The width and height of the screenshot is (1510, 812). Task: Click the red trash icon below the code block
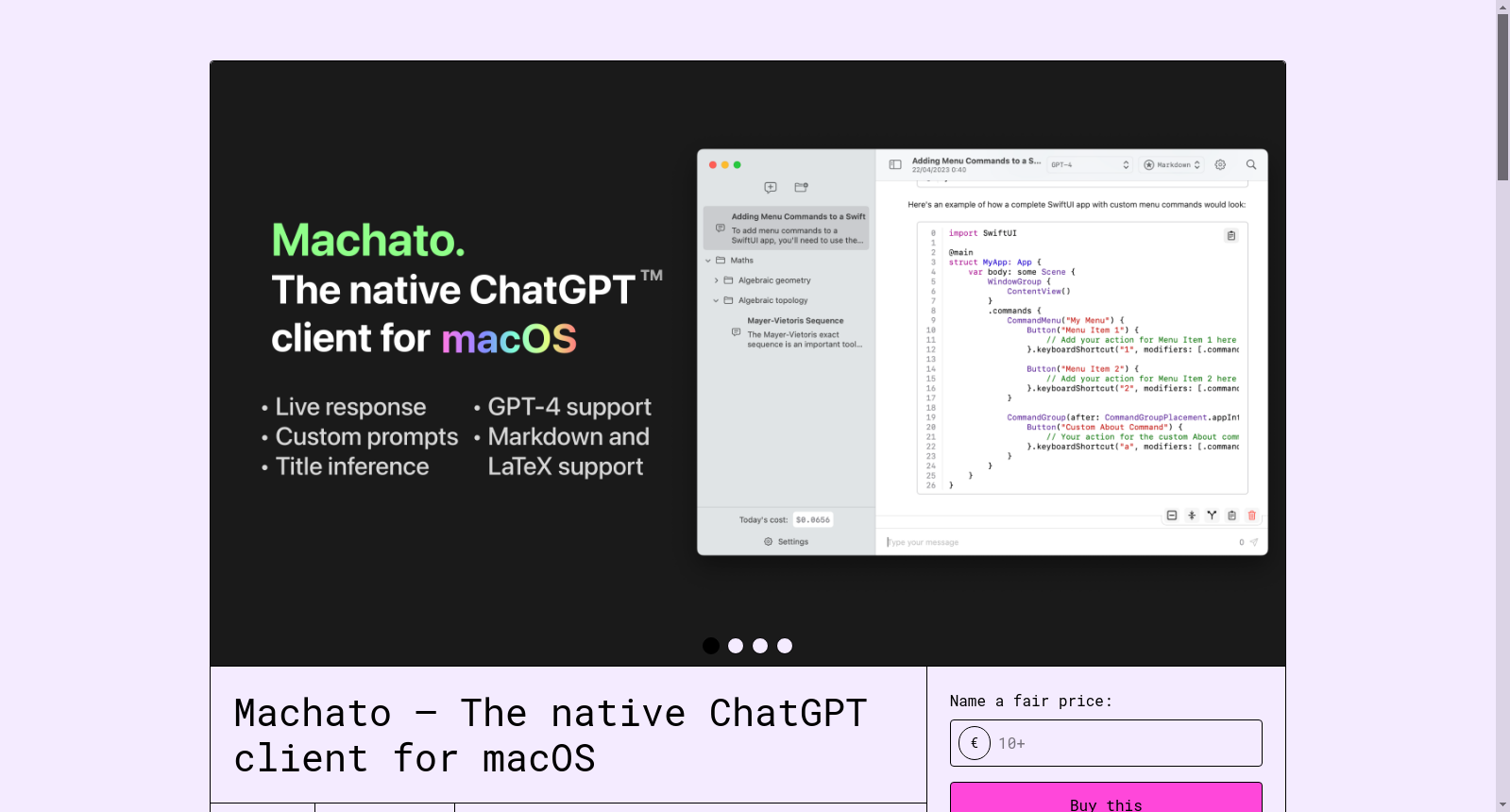tap(1252, 516)
